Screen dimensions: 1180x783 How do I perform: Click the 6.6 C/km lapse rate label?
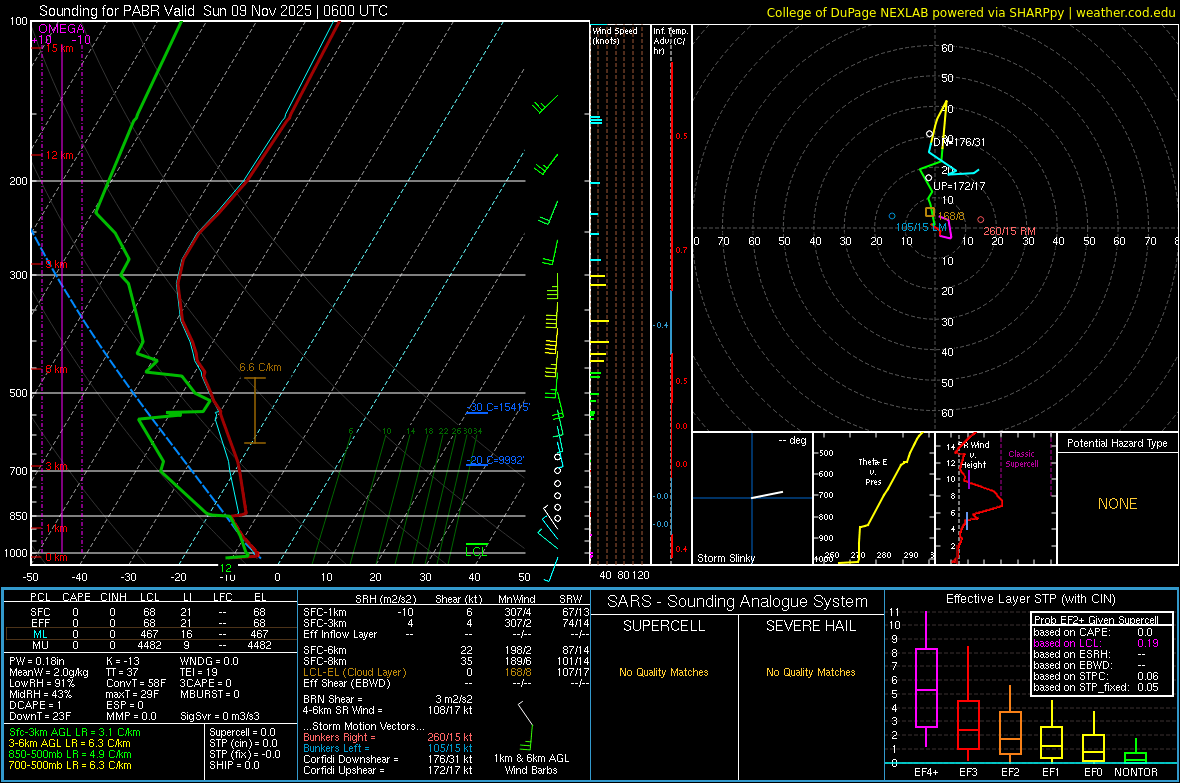pyautogui.click(x=260, y=367)
